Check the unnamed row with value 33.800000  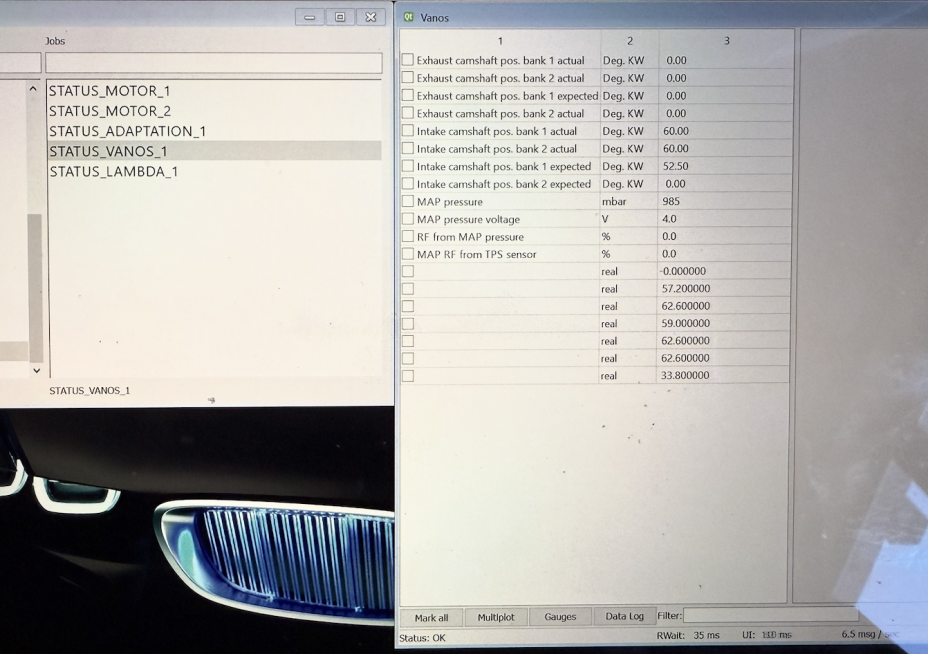[x=408, y=376]
